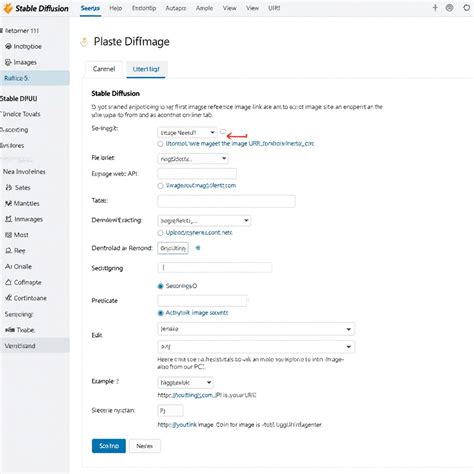Screen dimensions: 474x474
Task: Click the teal indicator beside Dentrolad field
Action: tap(198, 248)
